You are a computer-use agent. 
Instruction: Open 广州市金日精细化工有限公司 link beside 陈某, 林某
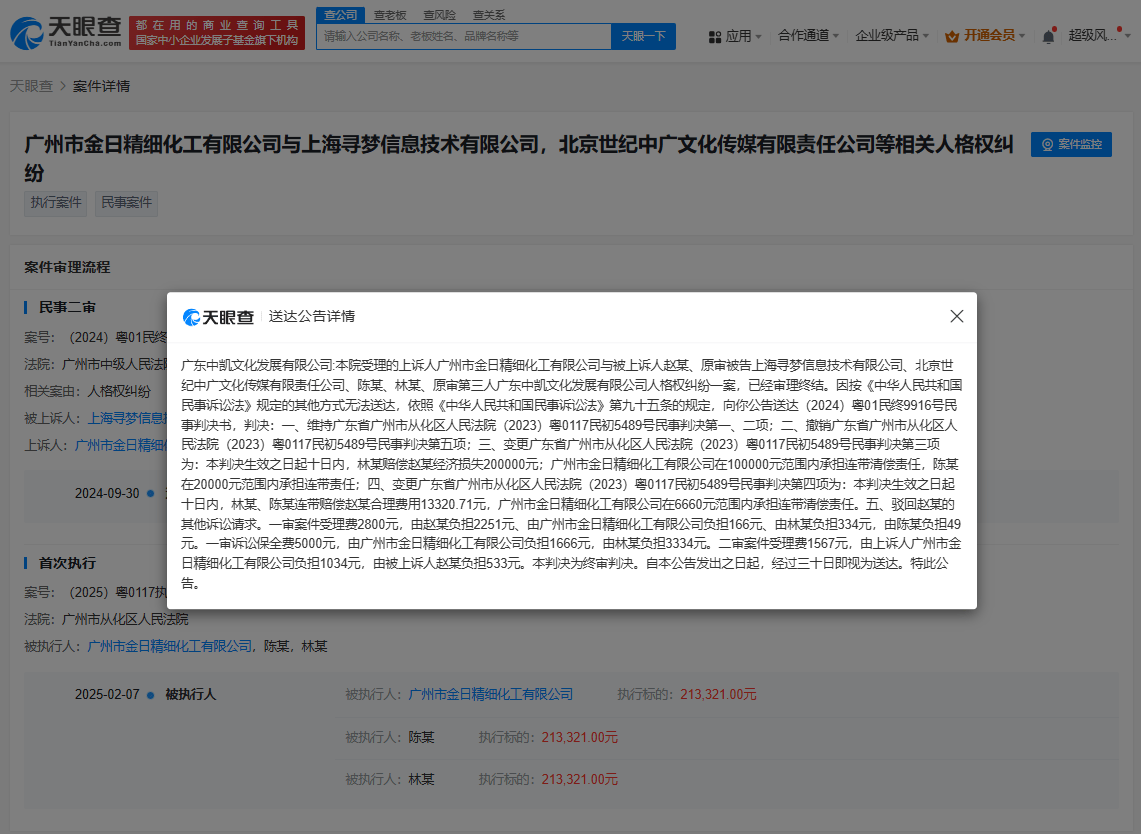coord(170,646)
